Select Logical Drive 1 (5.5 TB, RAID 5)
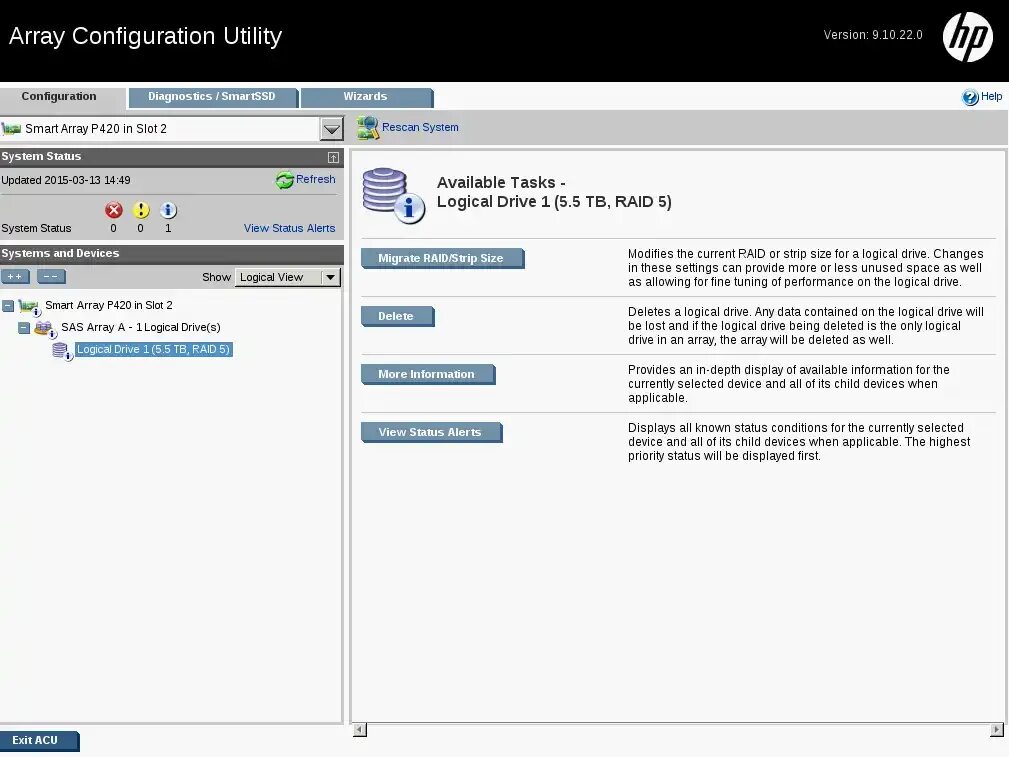This screenshot has width=1009, height=757. [153, 349]
